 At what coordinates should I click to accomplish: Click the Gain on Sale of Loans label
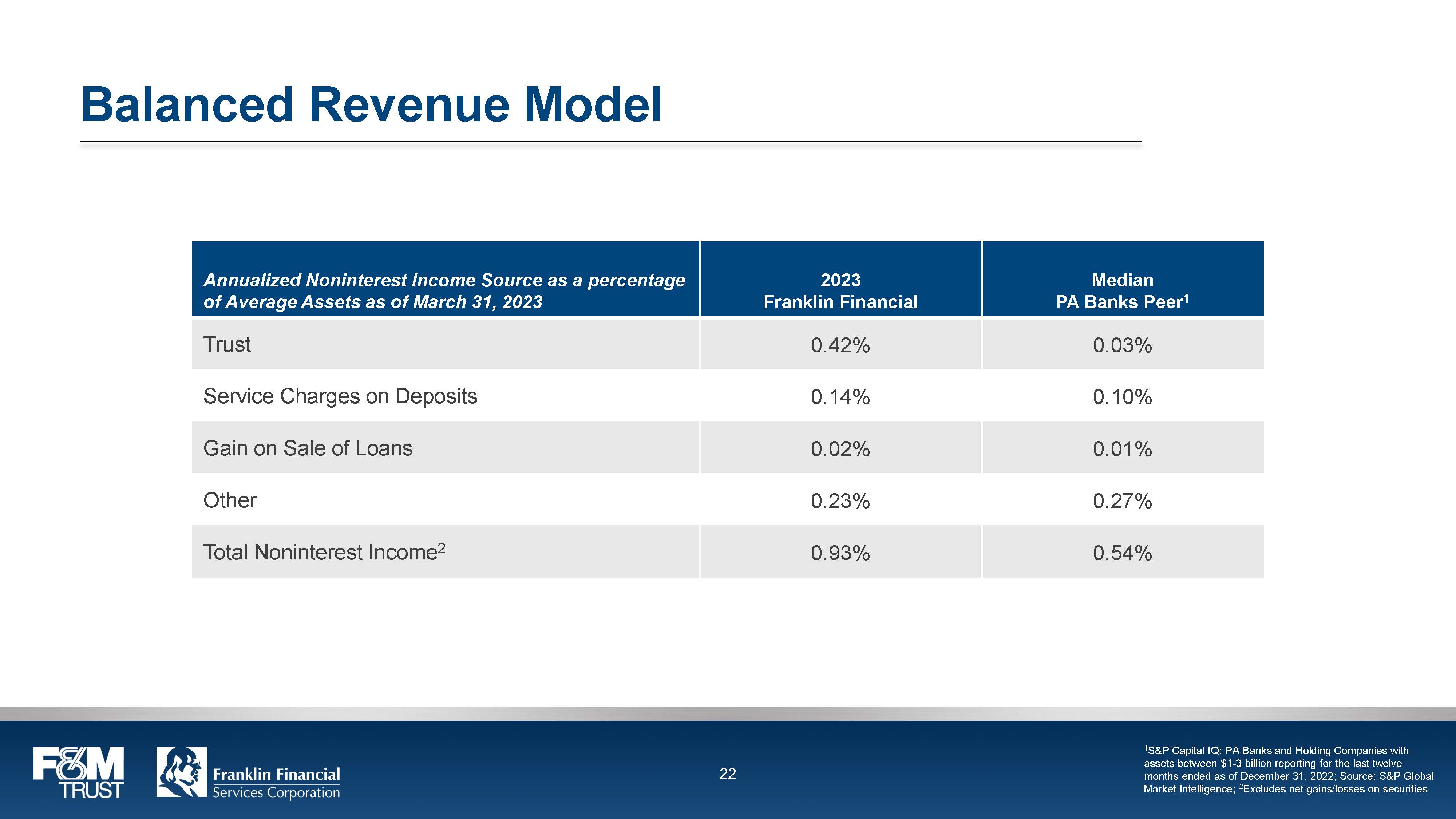[x=308, y=448]
